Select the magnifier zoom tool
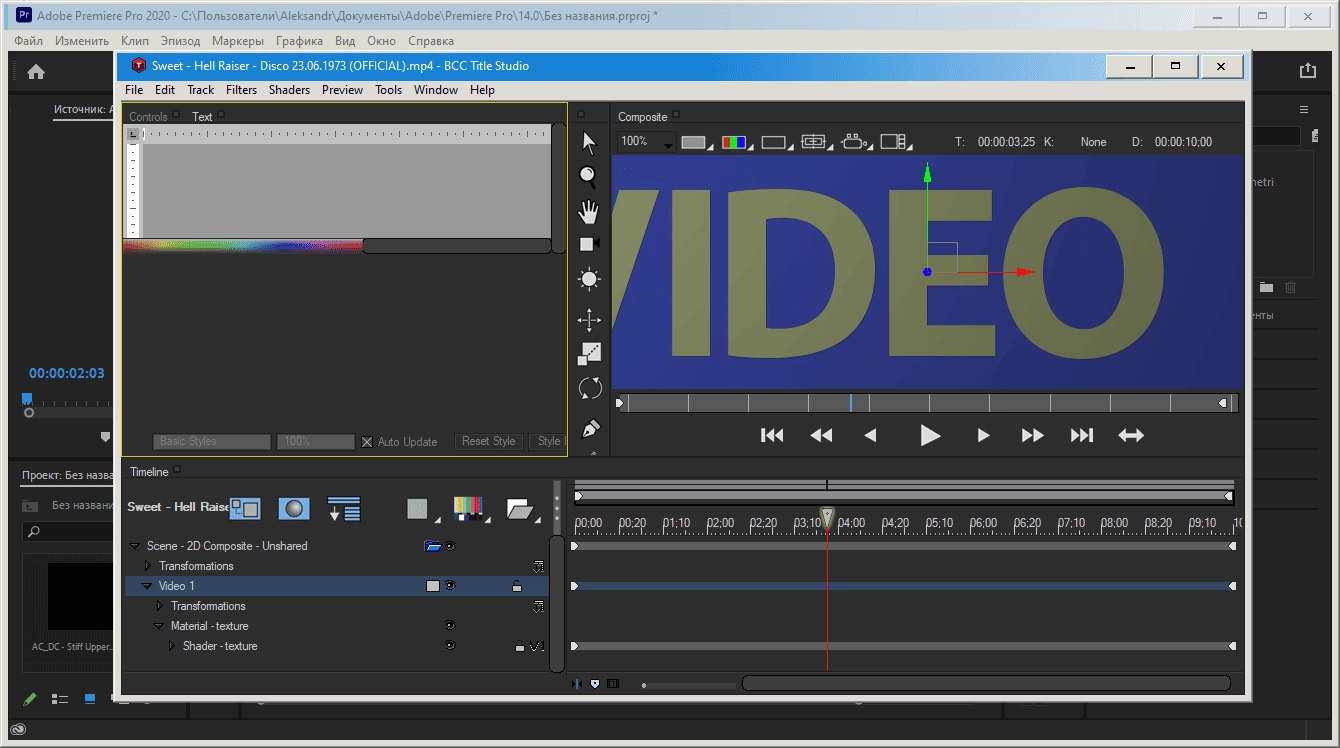Screen dimensions: 1340x748 [x=588, y=178]
